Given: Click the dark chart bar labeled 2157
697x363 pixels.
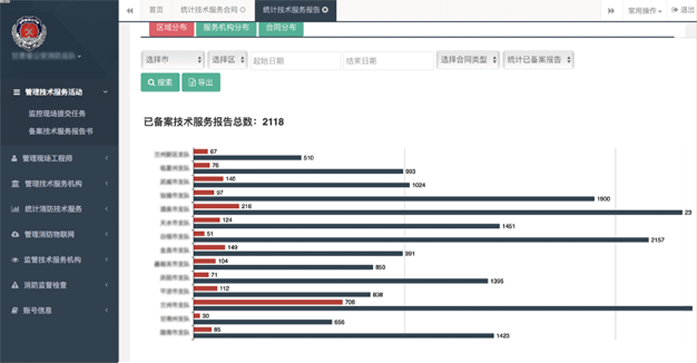Looking at the screenshot, I should pos(421,240).
